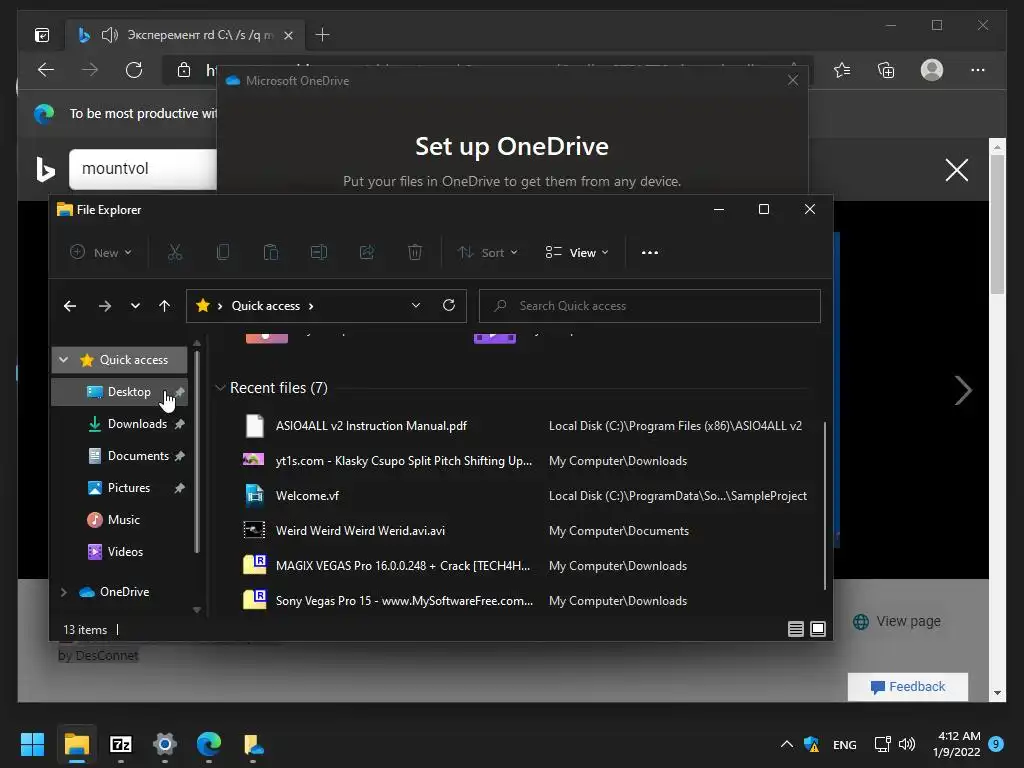Open Edge Favorites star icon
This screenshot has height=768, width=1024.
pyautogui.click(x=842, y=70)
